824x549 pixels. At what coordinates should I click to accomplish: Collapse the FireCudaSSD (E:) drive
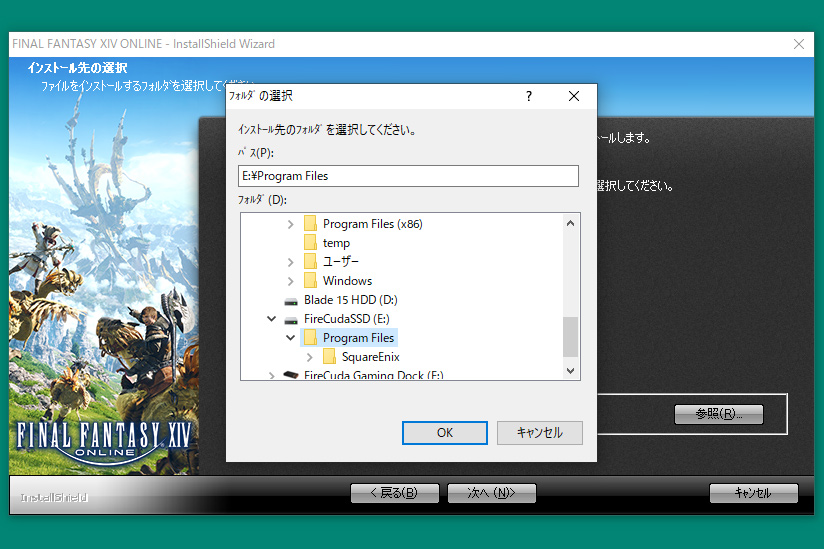pos(271,318)
